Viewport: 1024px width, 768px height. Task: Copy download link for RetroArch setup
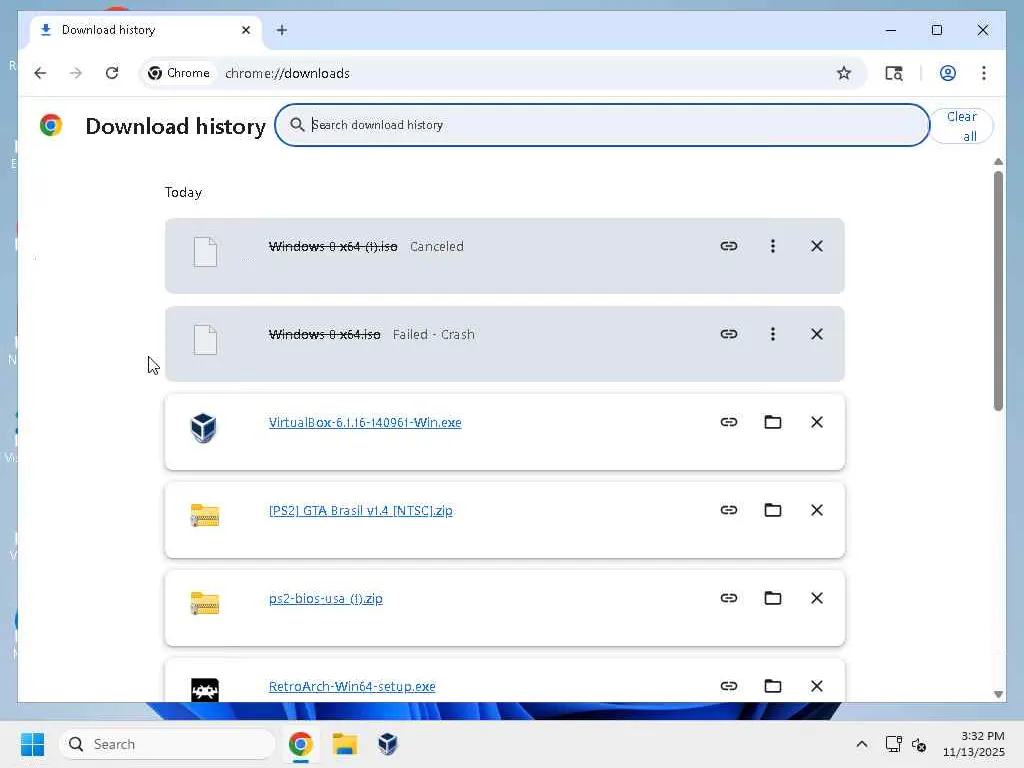click(x=729, y=686)
